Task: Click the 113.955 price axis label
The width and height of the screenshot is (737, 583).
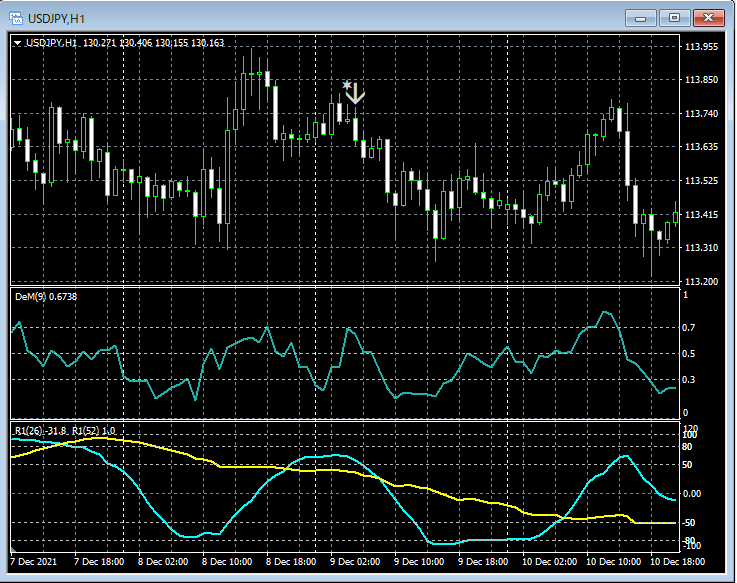Action: [700, 47]
